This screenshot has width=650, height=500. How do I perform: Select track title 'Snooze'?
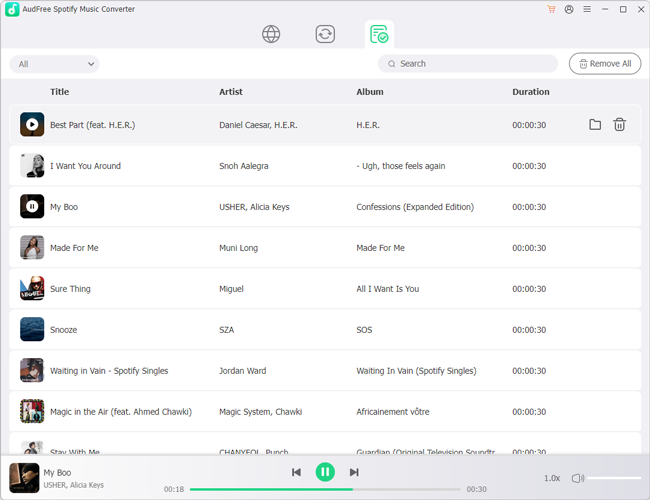(x=63, y=330)
